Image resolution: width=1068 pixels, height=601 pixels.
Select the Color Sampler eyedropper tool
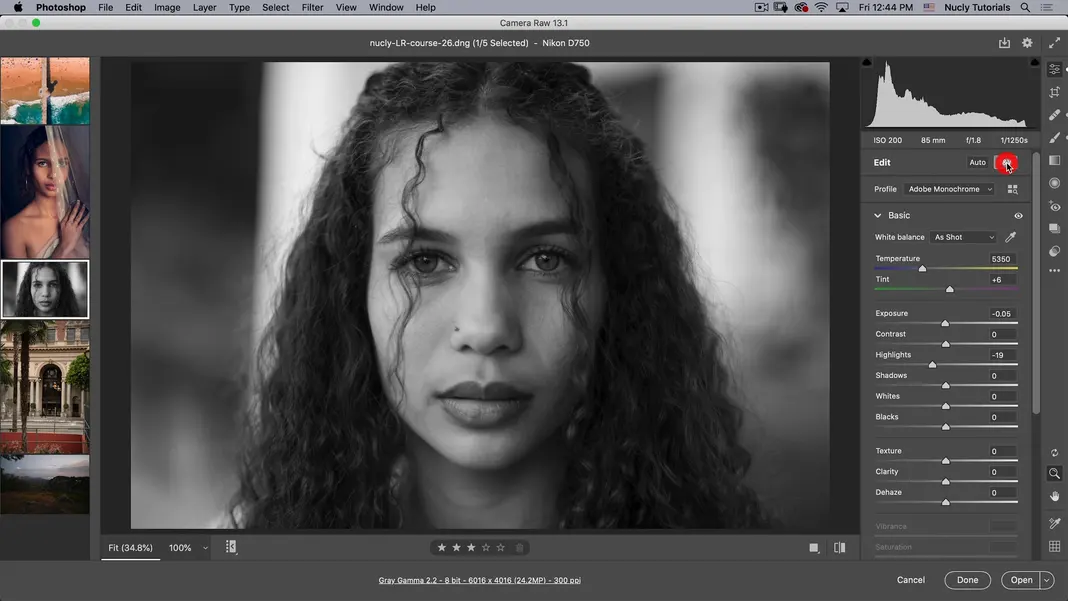click(1054, 523)
